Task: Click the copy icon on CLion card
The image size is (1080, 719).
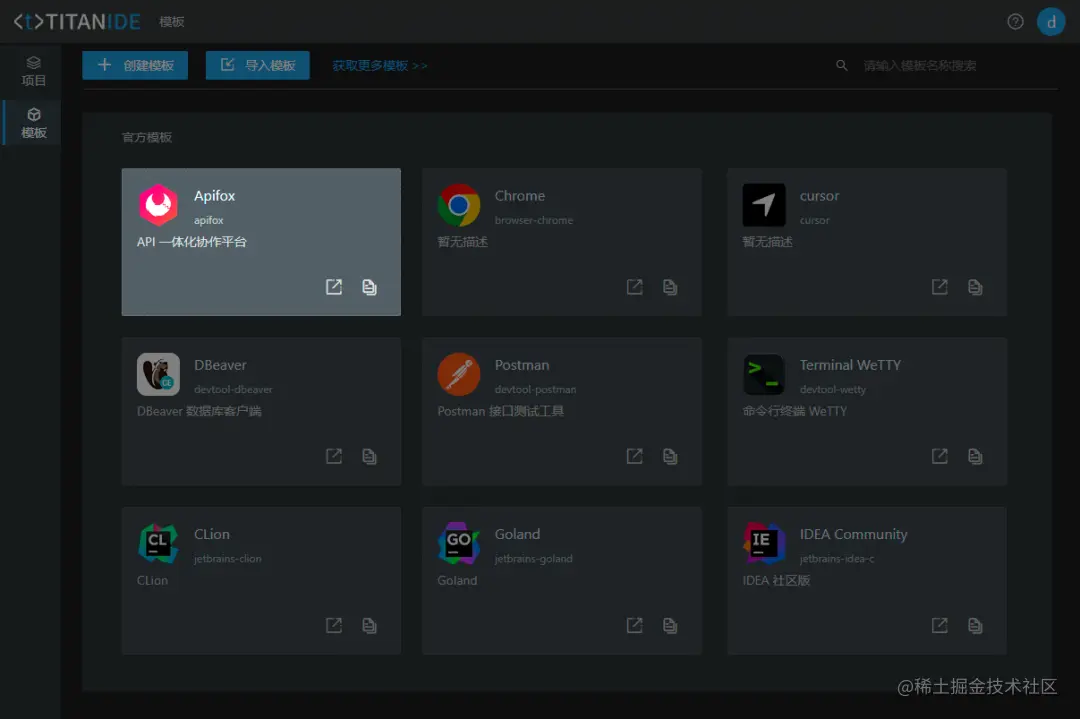Action: (x=369, y=625)
